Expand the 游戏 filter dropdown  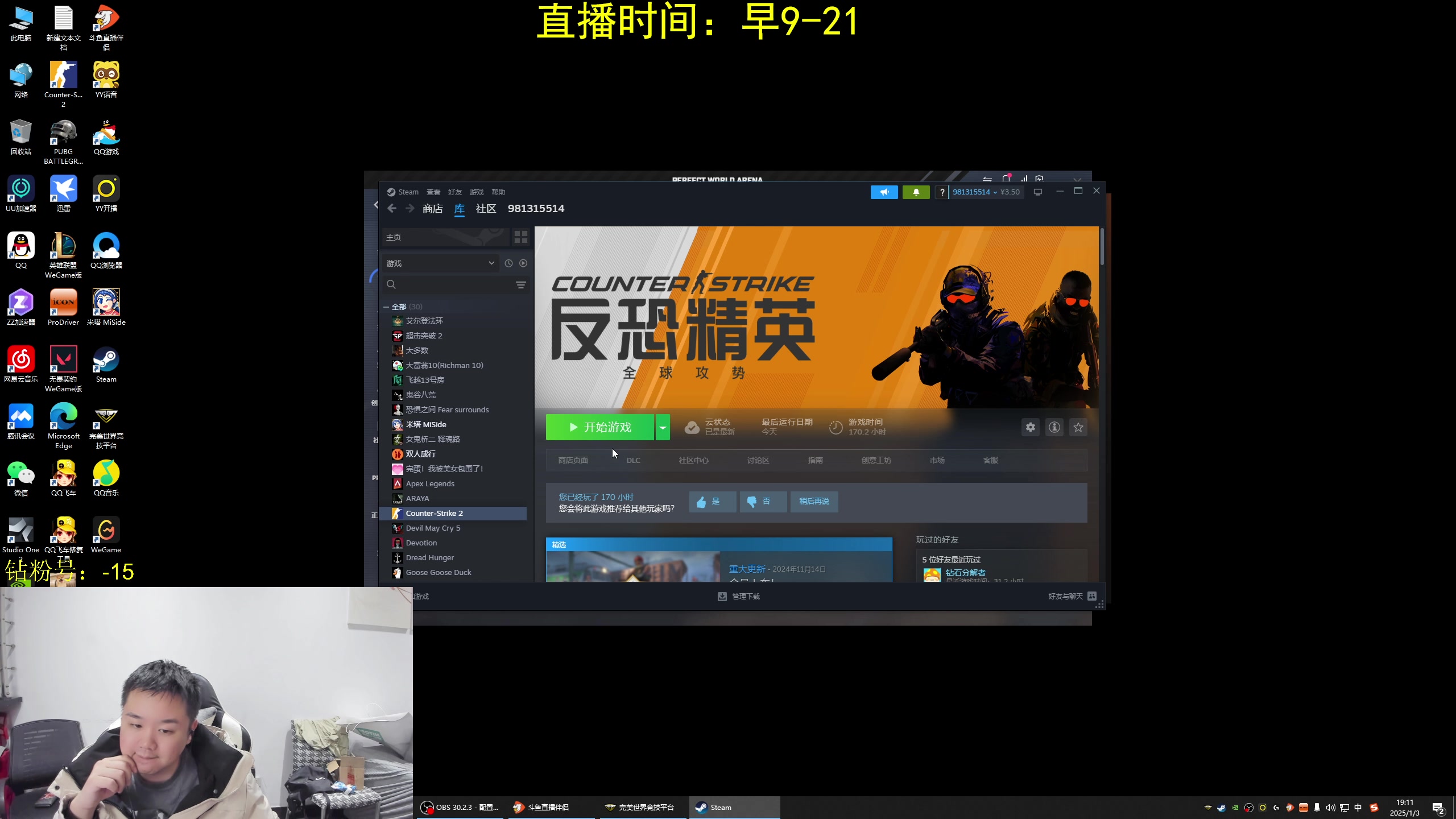click(440, 263)
